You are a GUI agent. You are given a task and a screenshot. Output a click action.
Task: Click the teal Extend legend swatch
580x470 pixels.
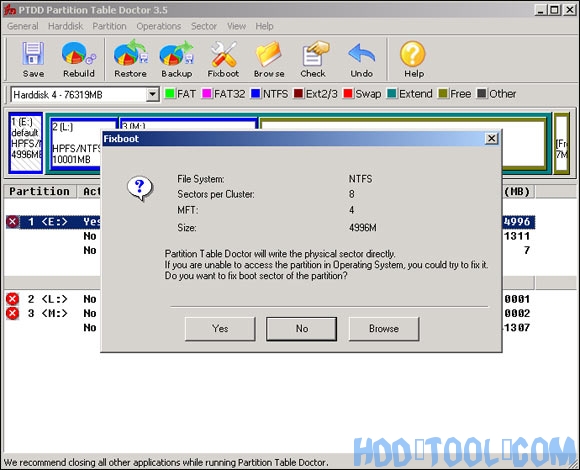coord(392,93)
